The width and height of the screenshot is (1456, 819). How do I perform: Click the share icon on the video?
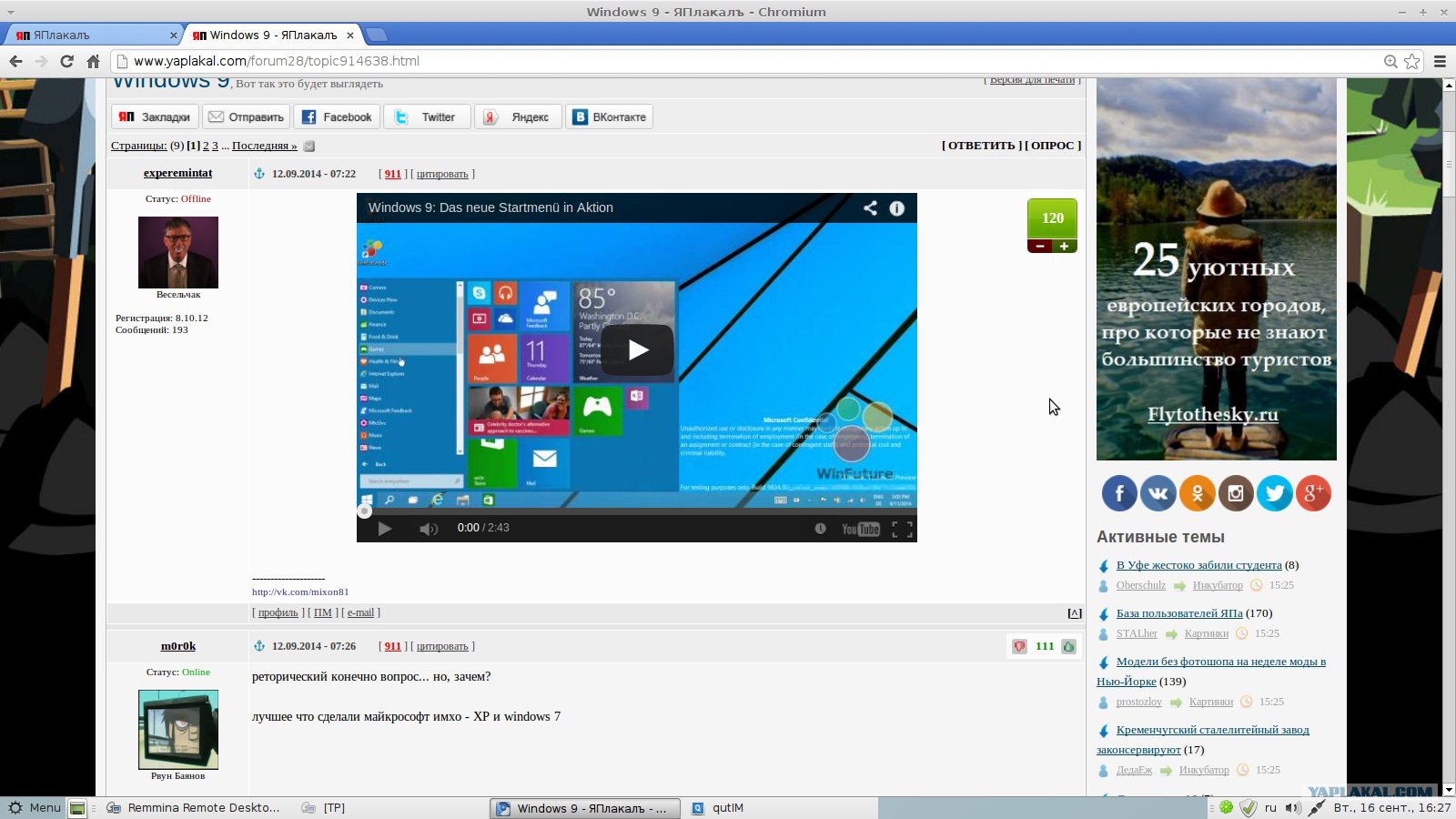click(x=870, y=207)
